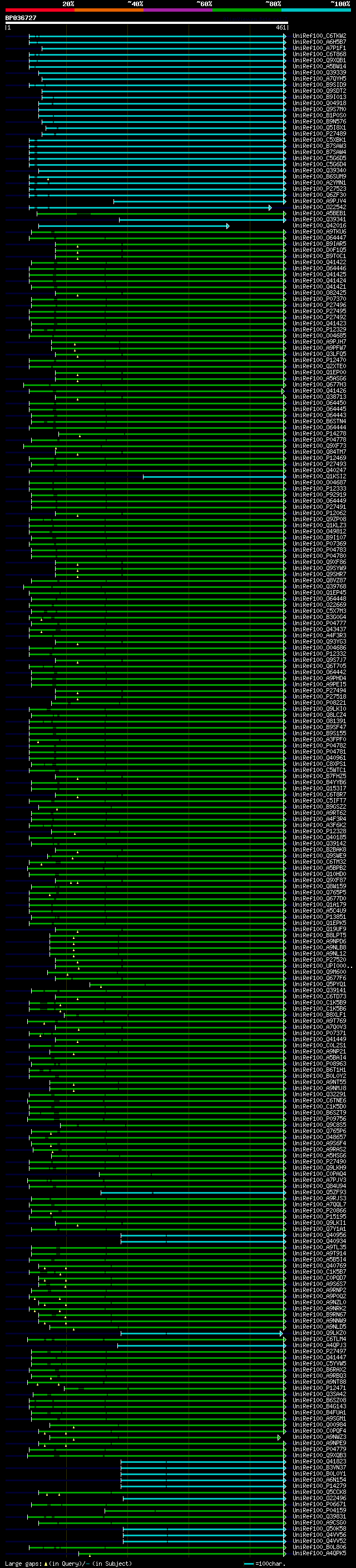This screenshot has height=1568, width=356.
Task: Open hit UniRef100_Q9XQB1
Action: 319,60
